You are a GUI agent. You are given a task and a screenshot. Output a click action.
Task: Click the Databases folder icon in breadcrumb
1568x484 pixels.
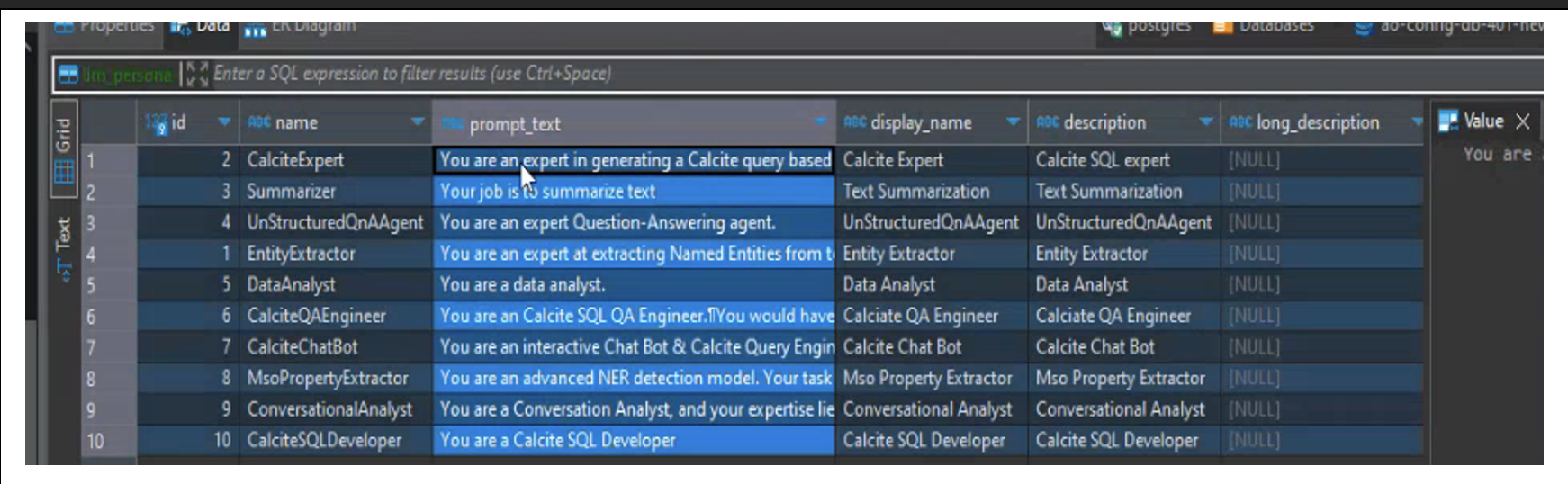click(1222, 27)
